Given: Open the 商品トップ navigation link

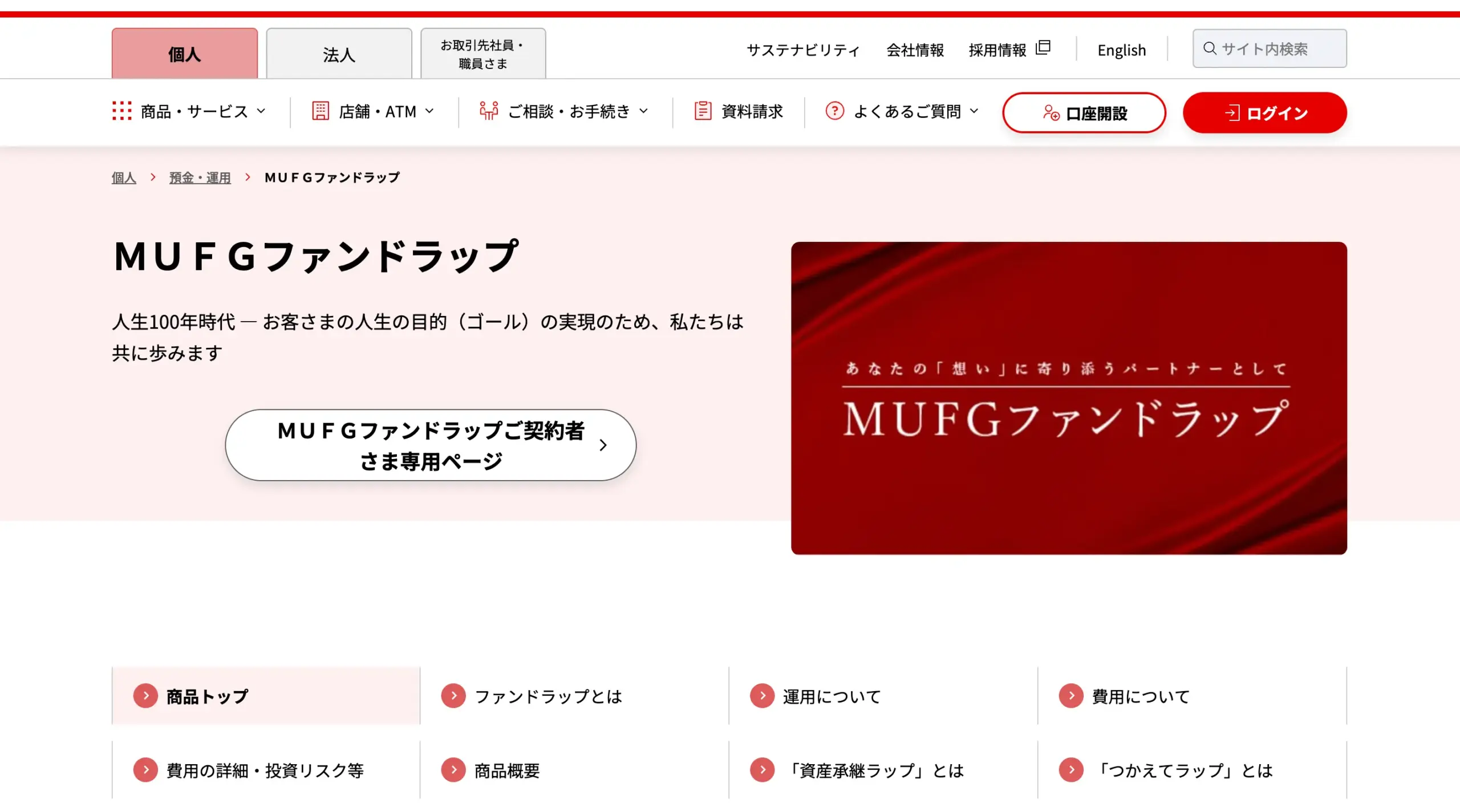Looking at the screenshot, I should 266,696.
